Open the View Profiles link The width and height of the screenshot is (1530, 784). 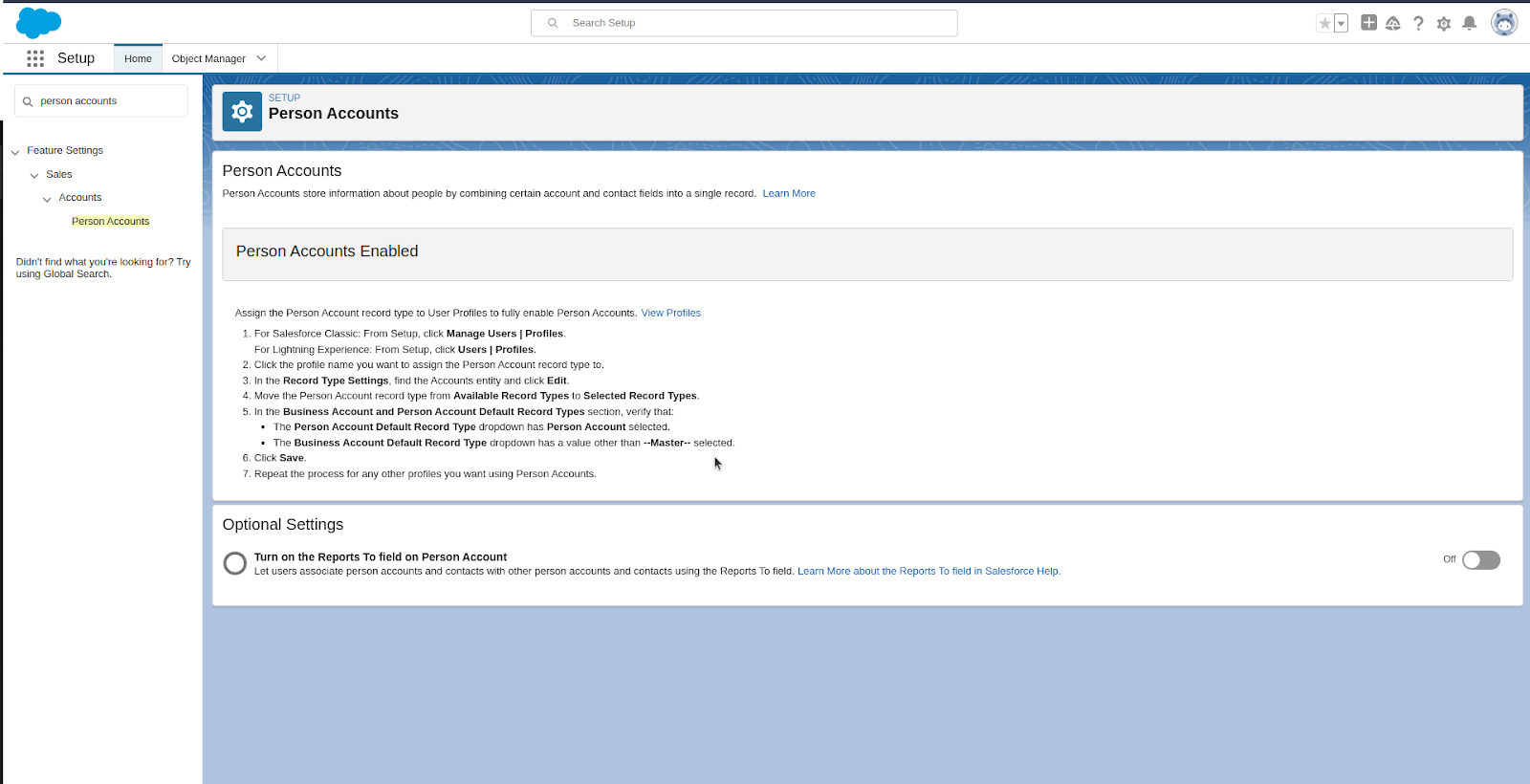671,313
